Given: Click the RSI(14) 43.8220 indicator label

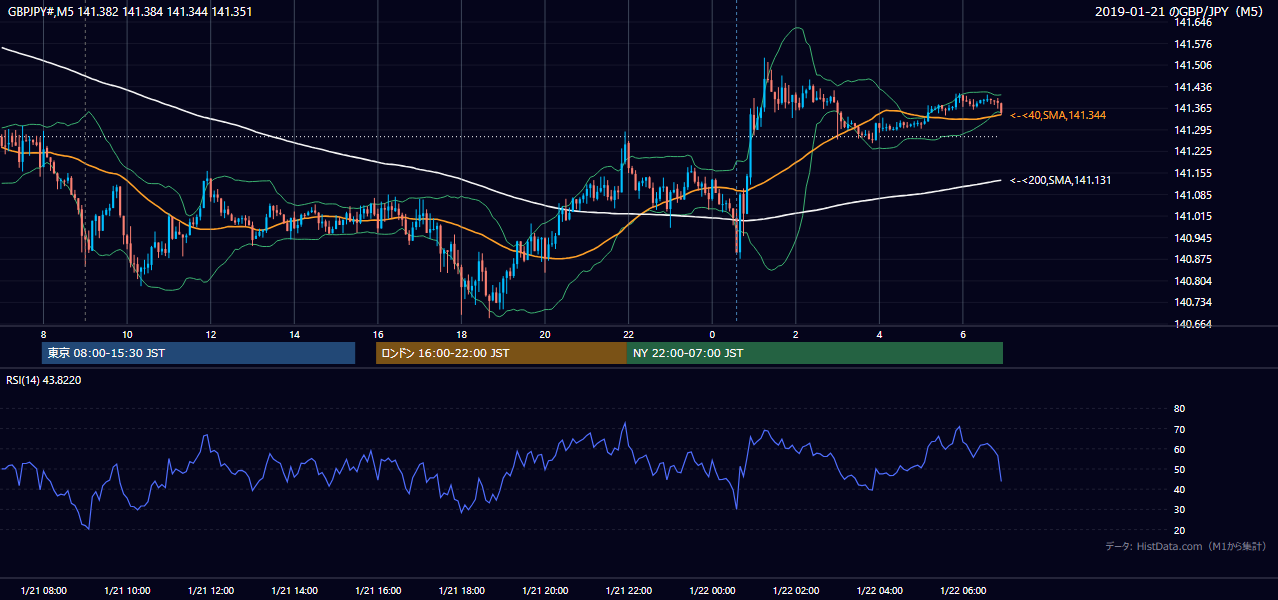Looking at the screenshot, I should tap(44, 380).
